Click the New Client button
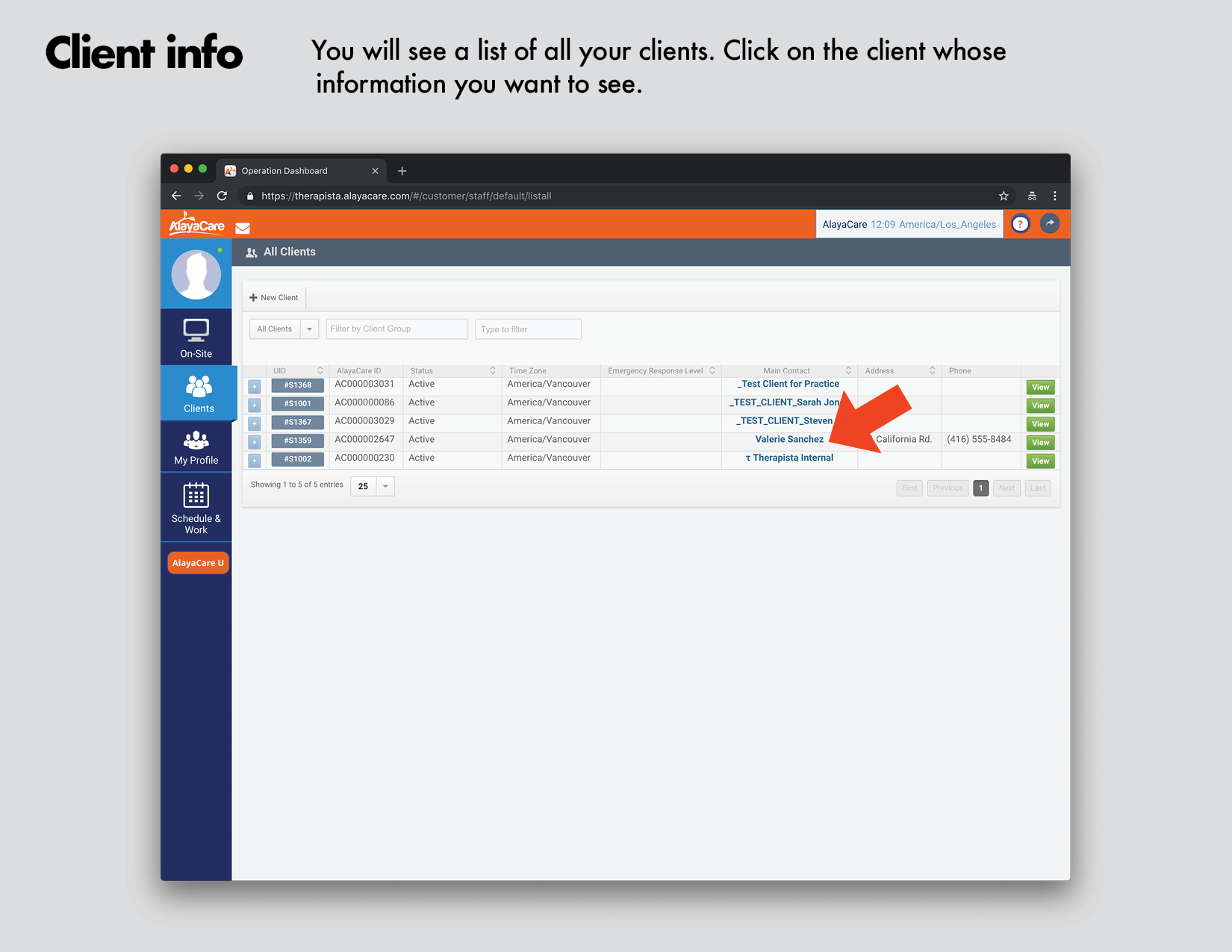 click(274, 297)
